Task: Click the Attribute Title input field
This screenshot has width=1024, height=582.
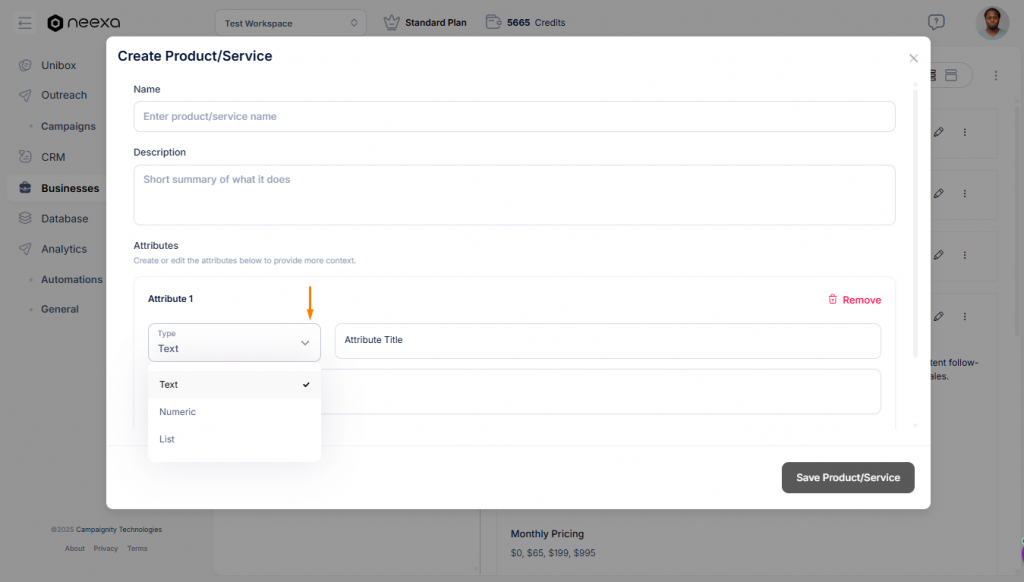Action: (x=607, y=340)
